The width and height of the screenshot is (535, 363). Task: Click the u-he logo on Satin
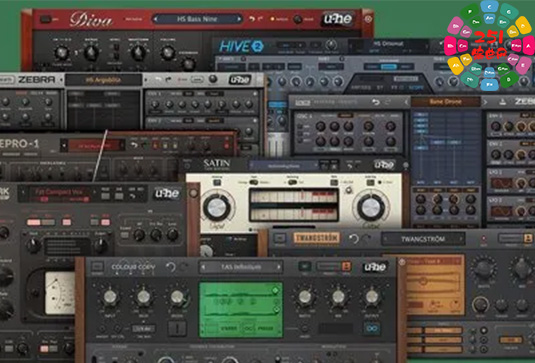[x=385, y=165]
